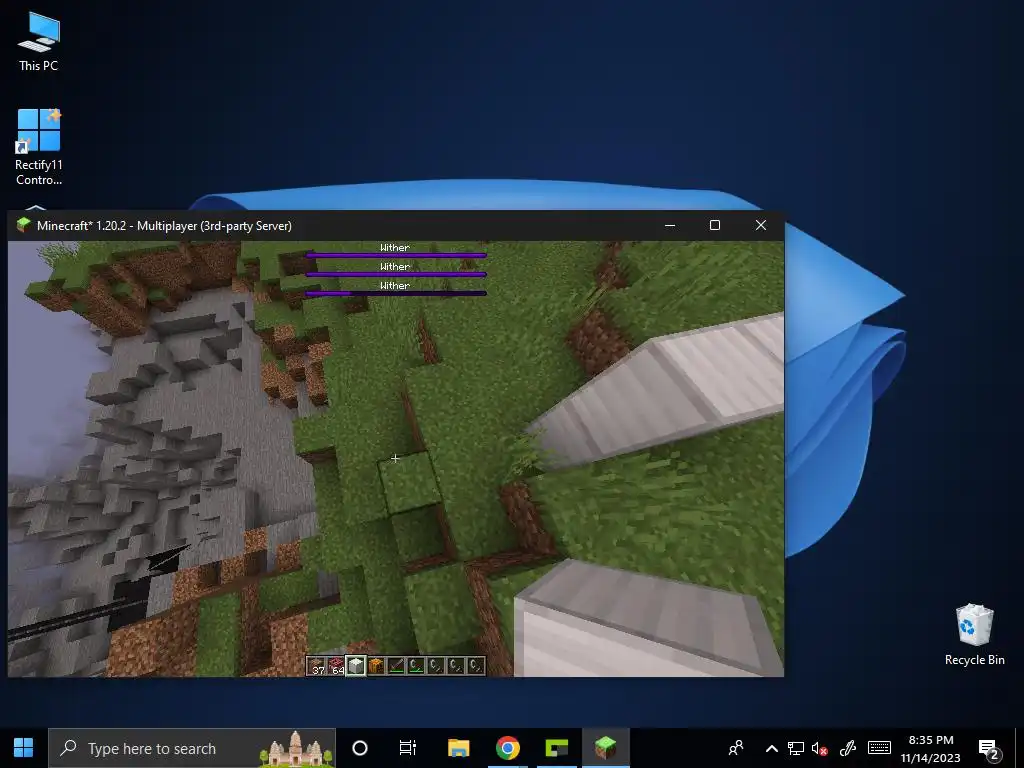This screenshot has width=1024, height=768.
Task: Select the hotbar slot with 37 items
Action: [317, 665]
